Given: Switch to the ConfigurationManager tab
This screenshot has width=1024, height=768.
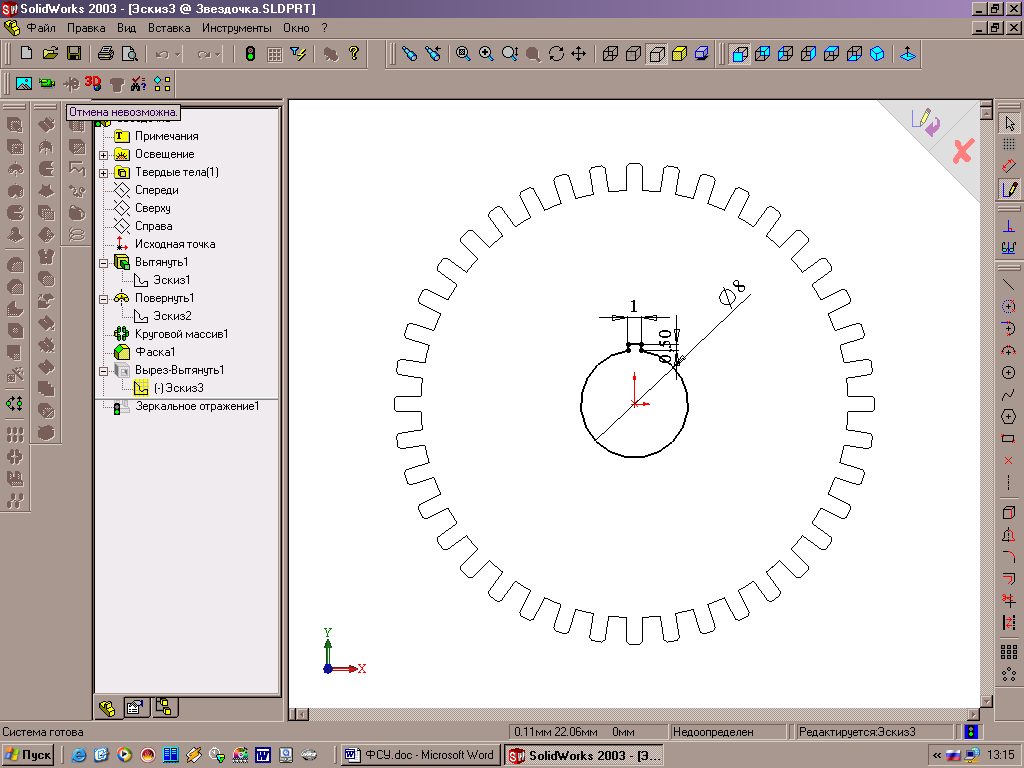Looking at the screenshot, I should click(x=164, y=707).
